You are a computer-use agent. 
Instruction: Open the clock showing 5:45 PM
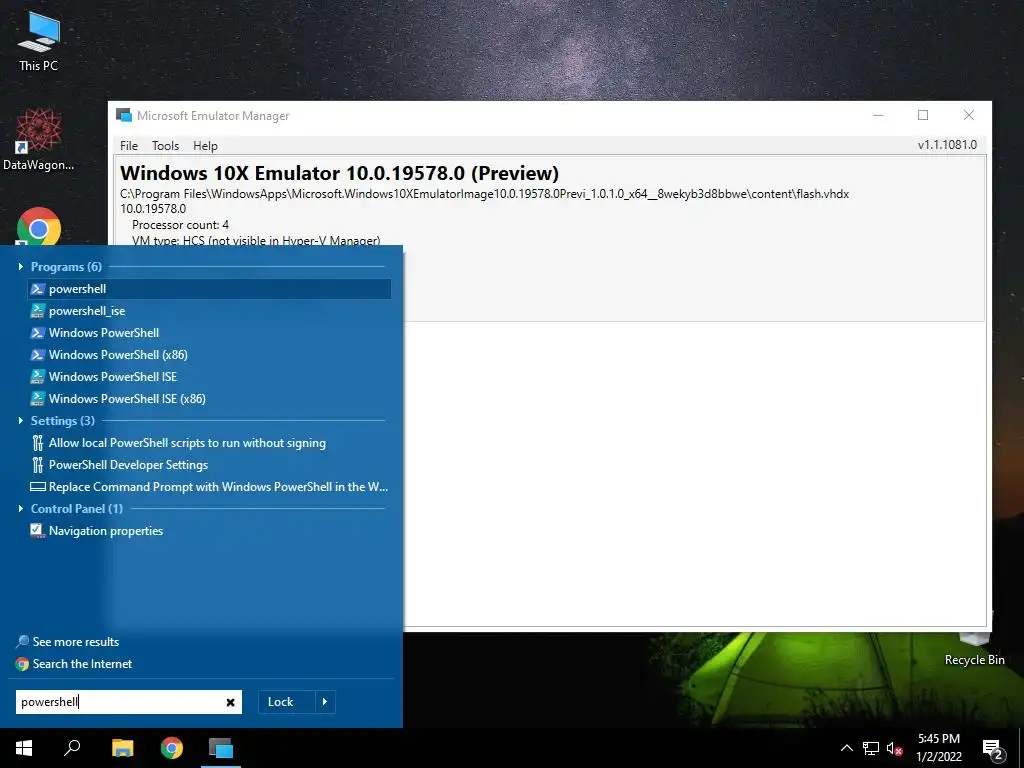pos(939,748)
